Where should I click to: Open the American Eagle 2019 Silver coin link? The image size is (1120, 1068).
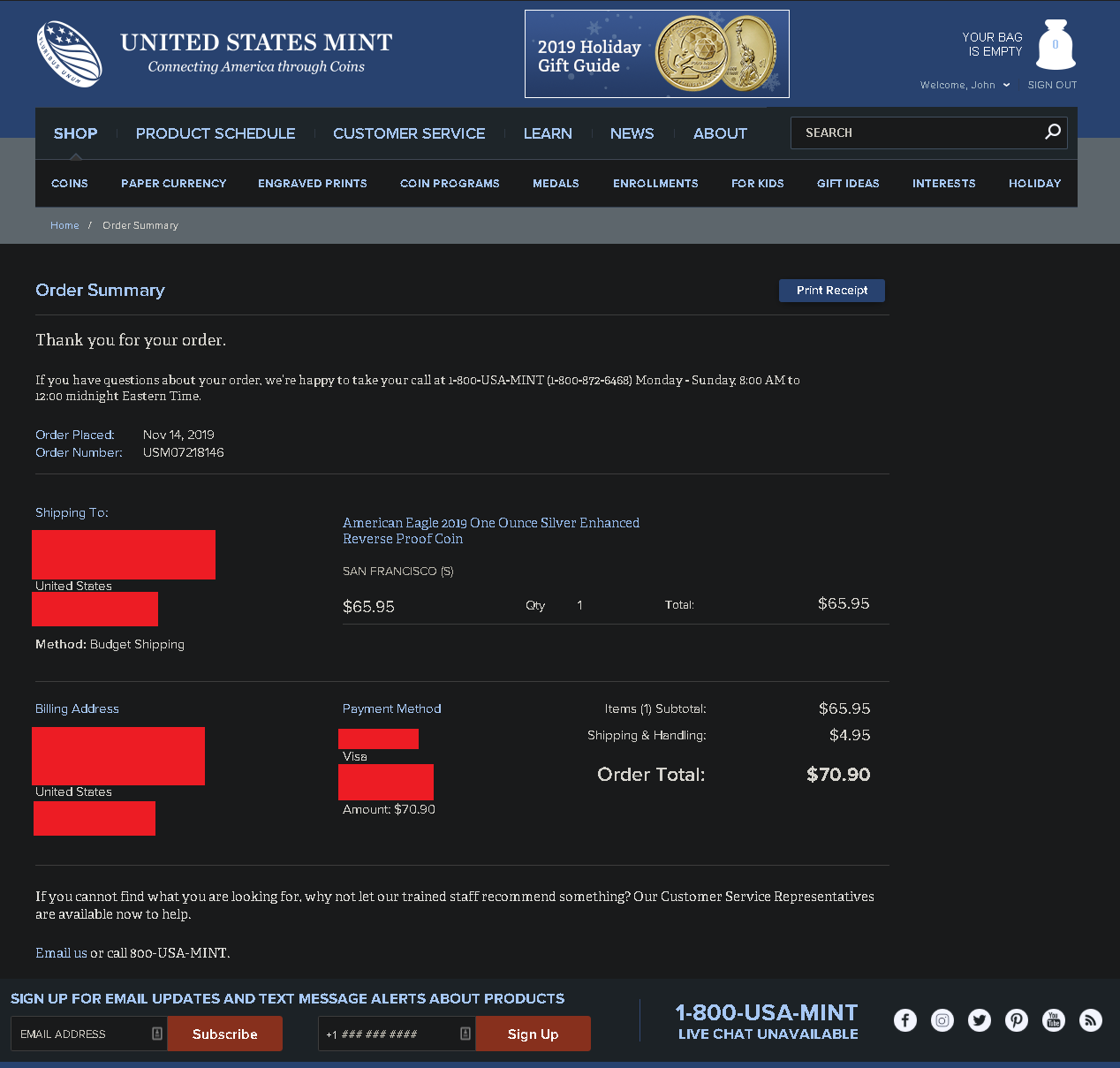click(491, 531)
